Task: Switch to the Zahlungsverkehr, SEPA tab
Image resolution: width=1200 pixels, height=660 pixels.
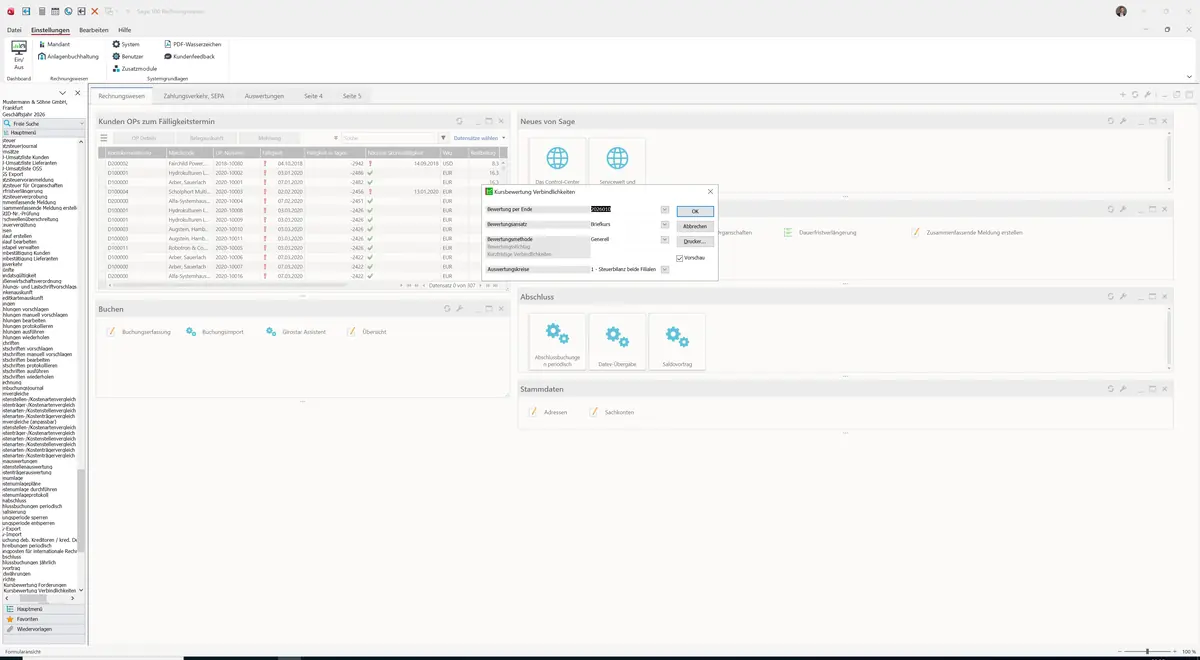Action: (194, 96)
